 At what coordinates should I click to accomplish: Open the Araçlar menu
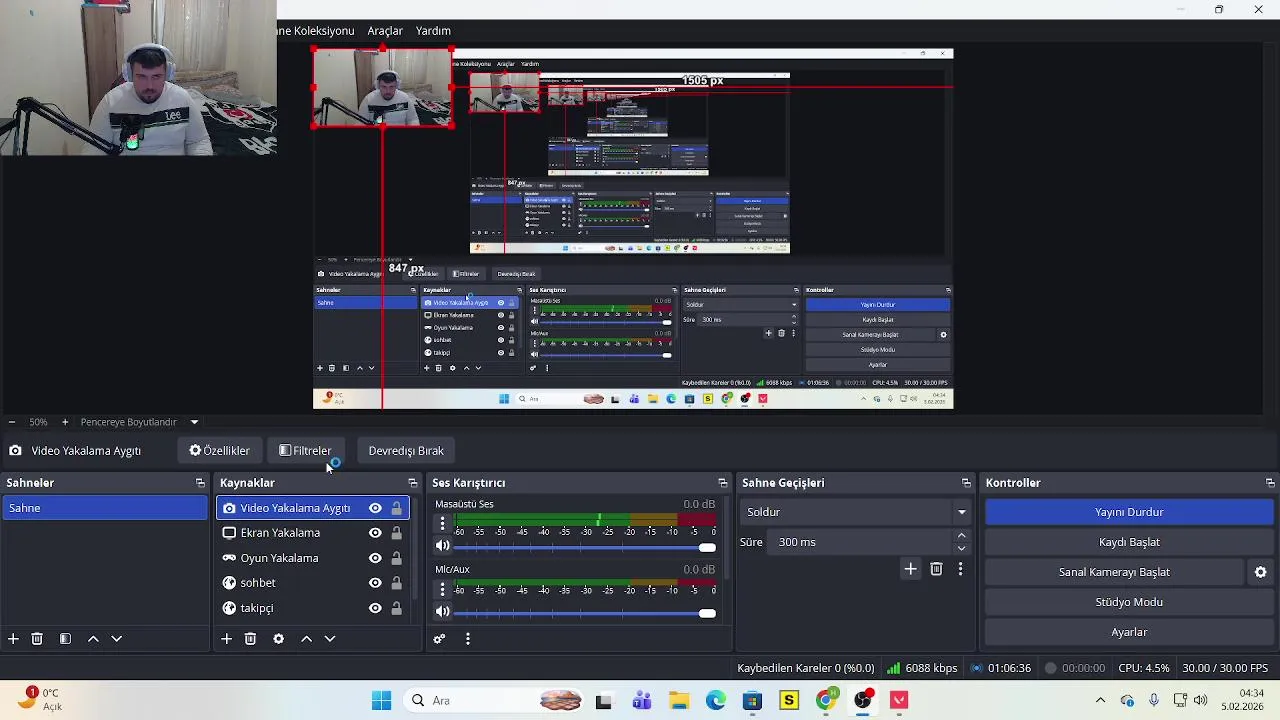(x=385, y=31)
